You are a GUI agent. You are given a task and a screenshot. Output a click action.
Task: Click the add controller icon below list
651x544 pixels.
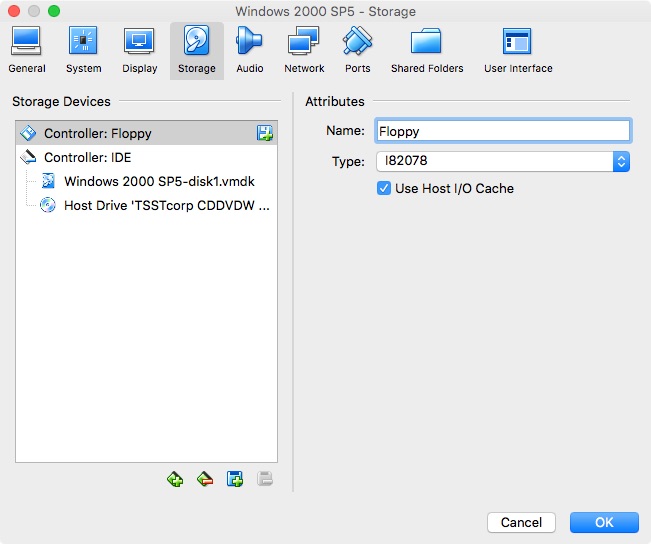click(175, 479)
